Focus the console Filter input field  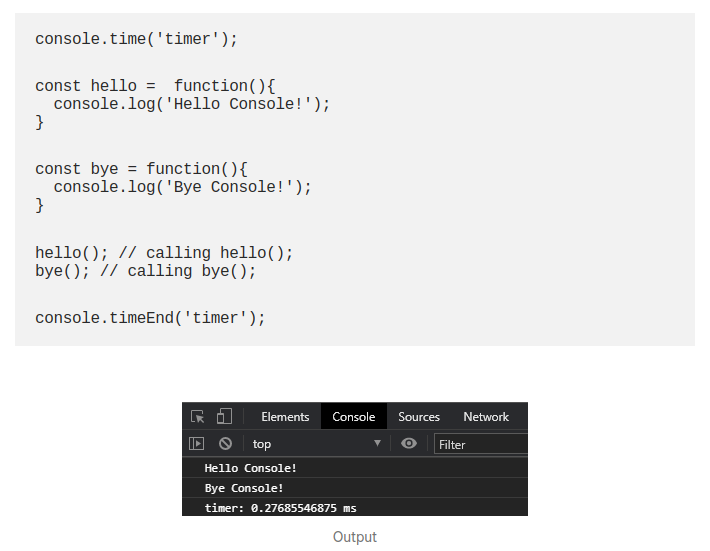point(480,444)
